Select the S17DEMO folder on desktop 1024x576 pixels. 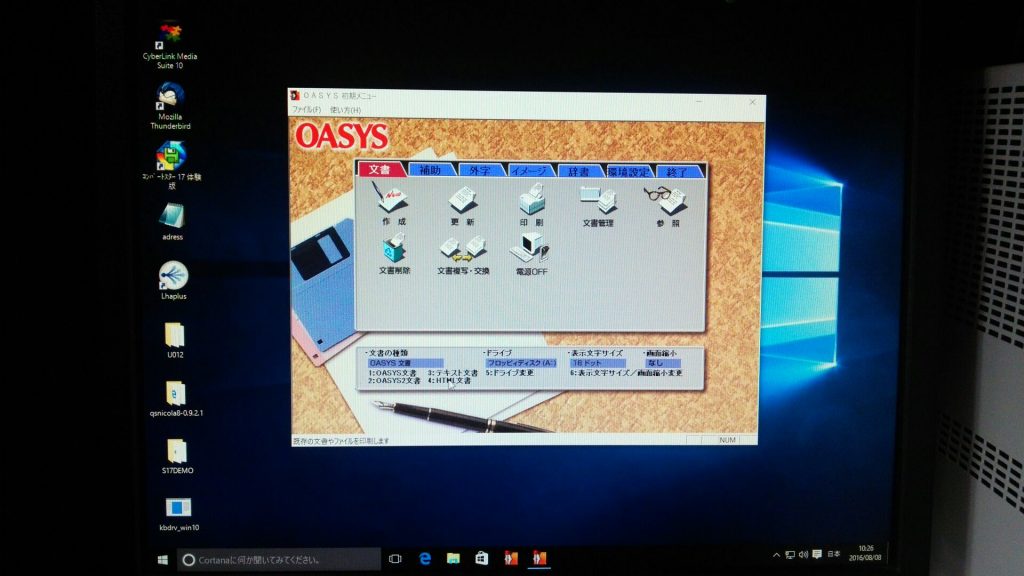(x=177, y=456)
